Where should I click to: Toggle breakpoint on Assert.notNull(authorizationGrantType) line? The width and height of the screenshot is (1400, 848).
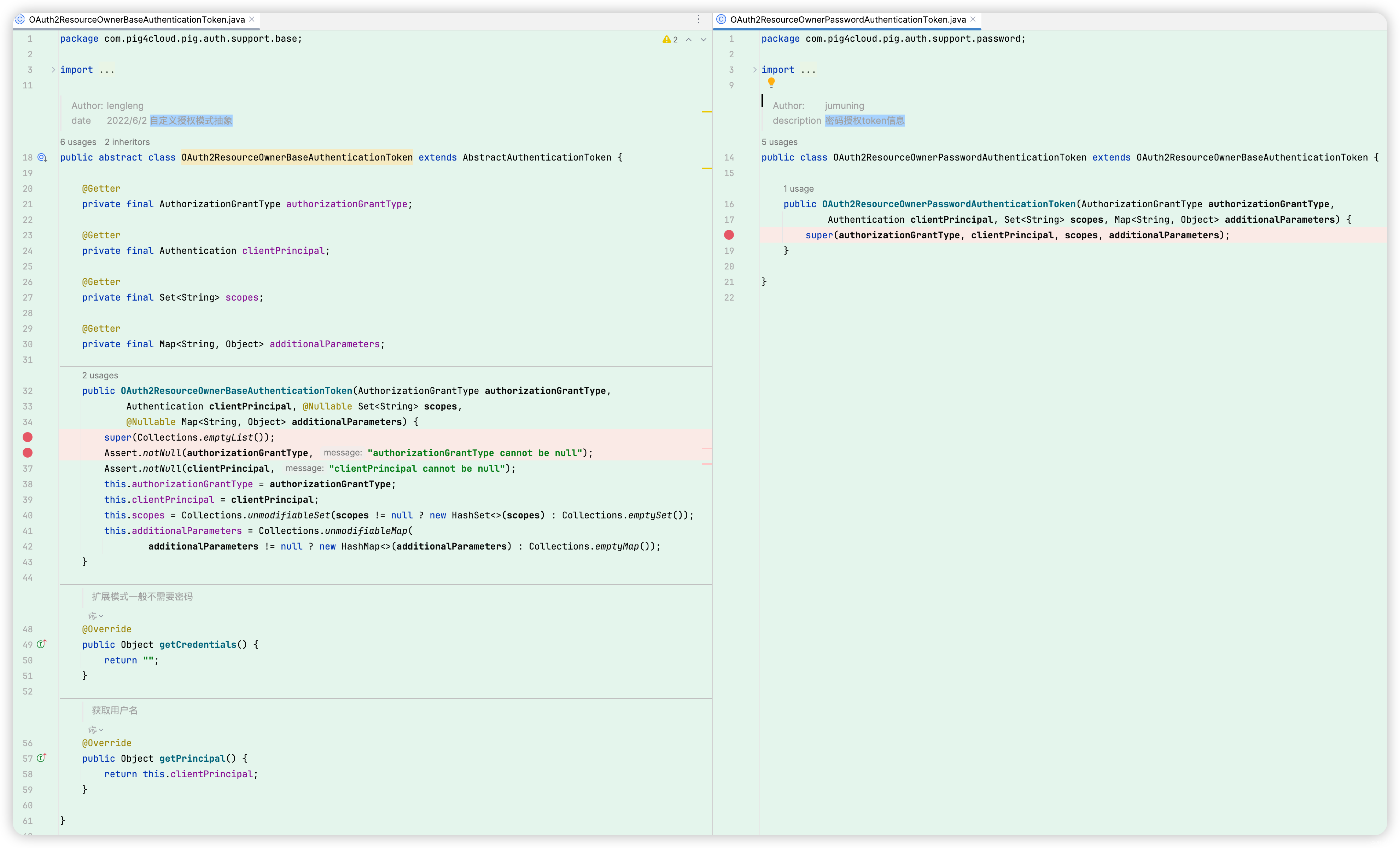(x=27, y=452)
